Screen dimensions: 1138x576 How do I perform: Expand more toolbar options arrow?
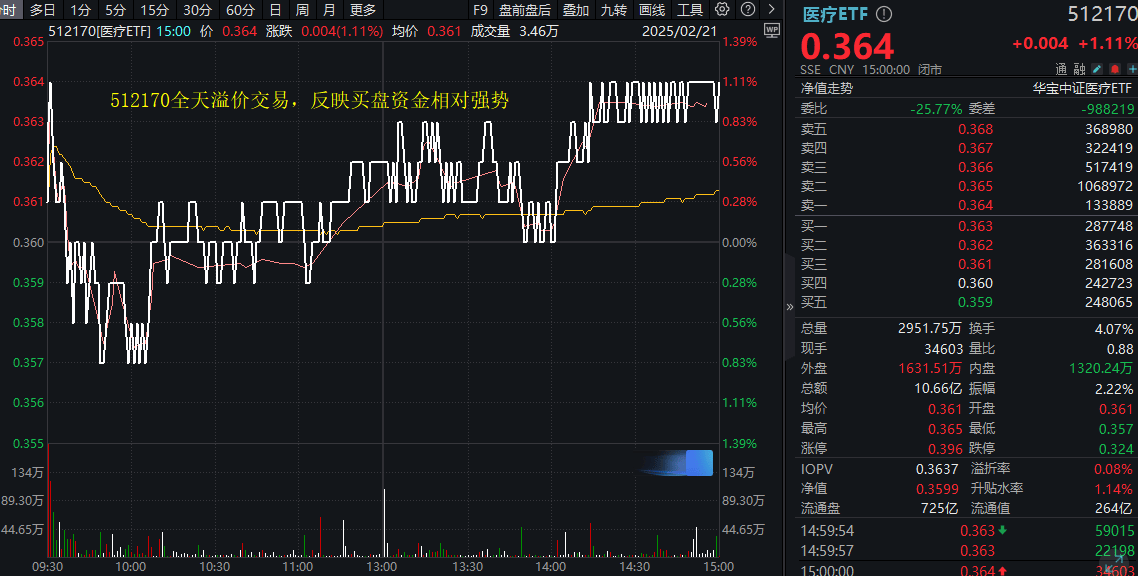pos(771,9)
